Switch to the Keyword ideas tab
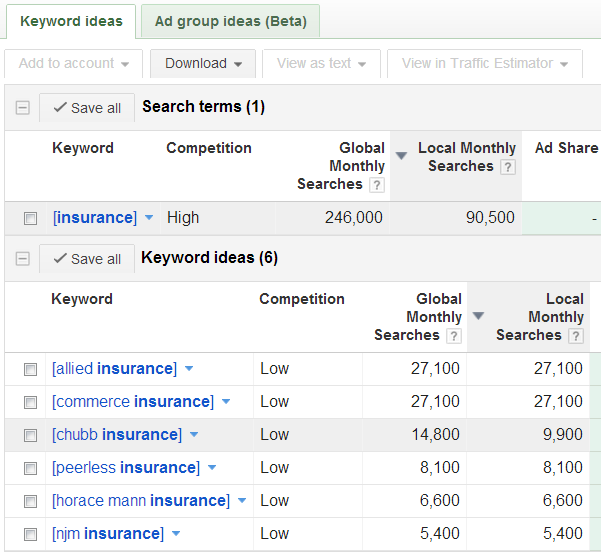The height and width of the screenshot is (558, 601). tap(71, 21)
